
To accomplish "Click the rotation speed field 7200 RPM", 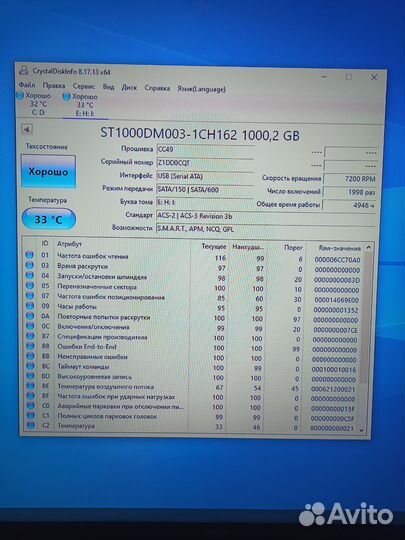I will (x=350, y=179).
